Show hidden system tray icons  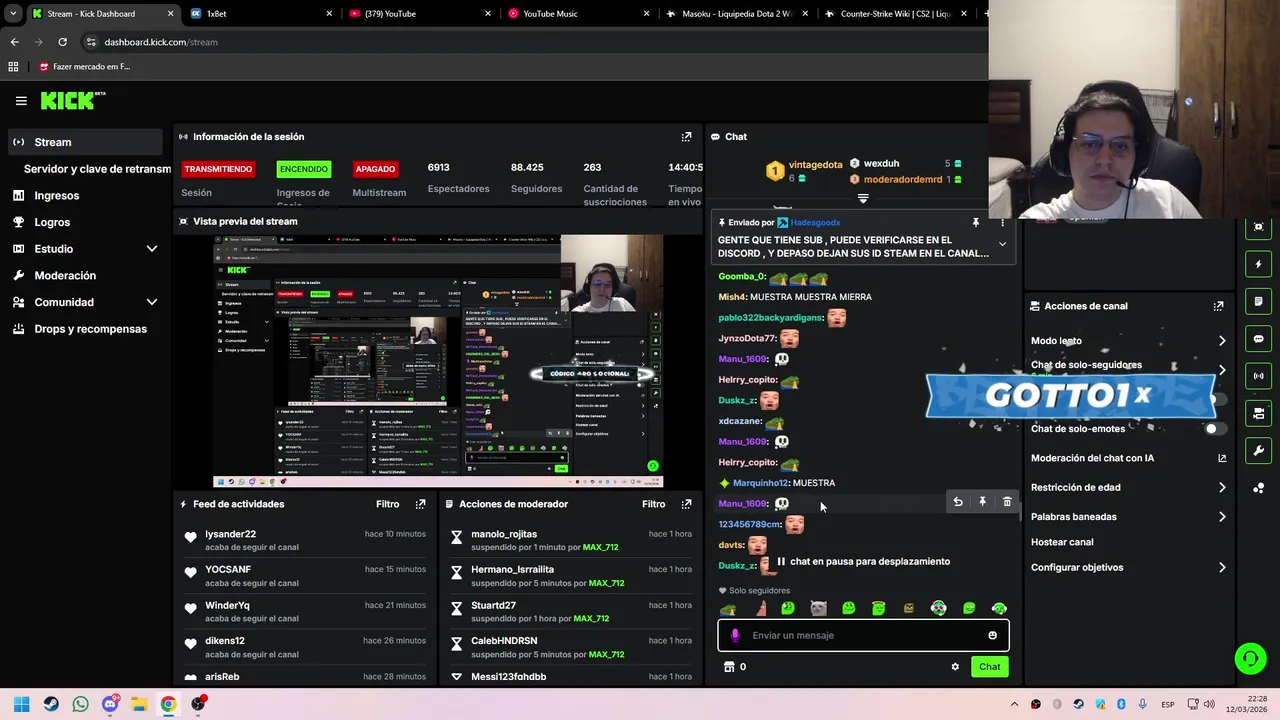1014,704
